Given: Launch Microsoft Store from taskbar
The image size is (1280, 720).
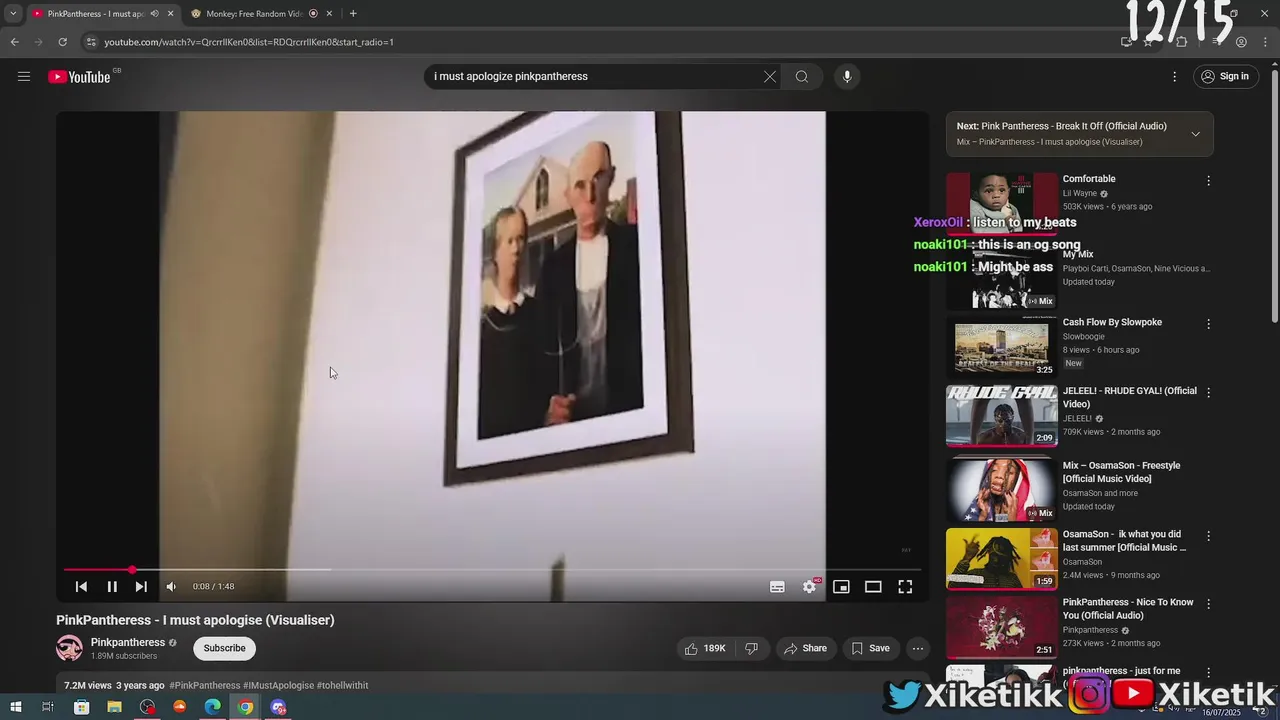Looking at the screenshot, I should tap(82, 707).
